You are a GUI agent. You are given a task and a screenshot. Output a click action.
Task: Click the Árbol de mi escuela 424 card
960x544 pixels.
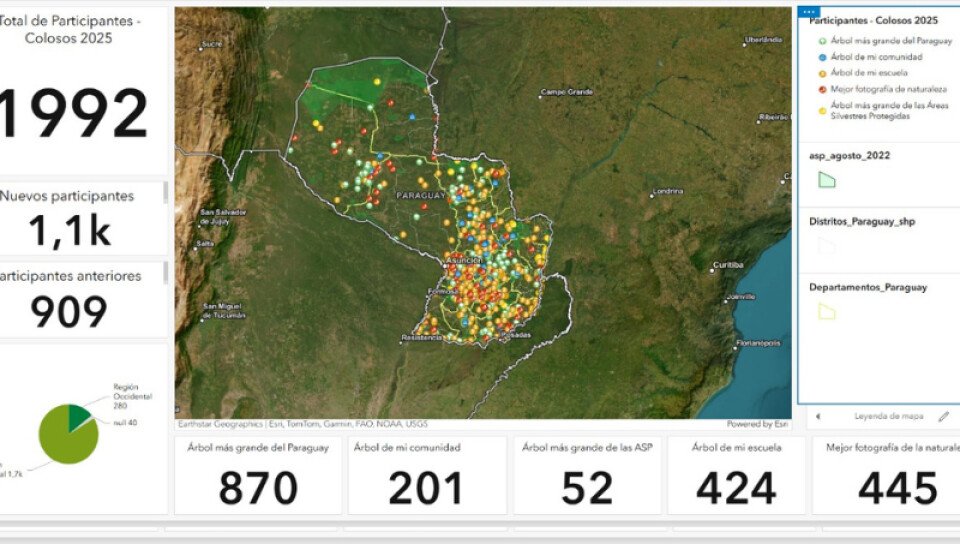pos(736,476)
